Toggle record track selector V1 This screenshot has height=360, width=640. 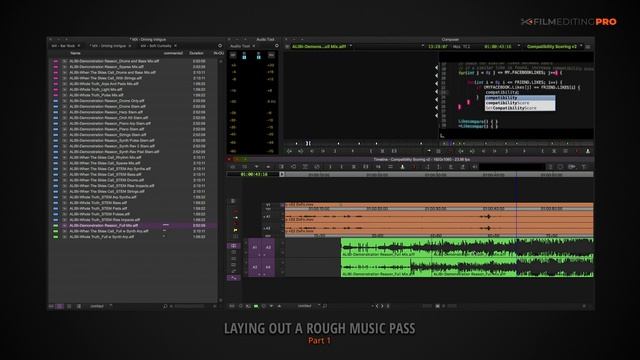268,205
